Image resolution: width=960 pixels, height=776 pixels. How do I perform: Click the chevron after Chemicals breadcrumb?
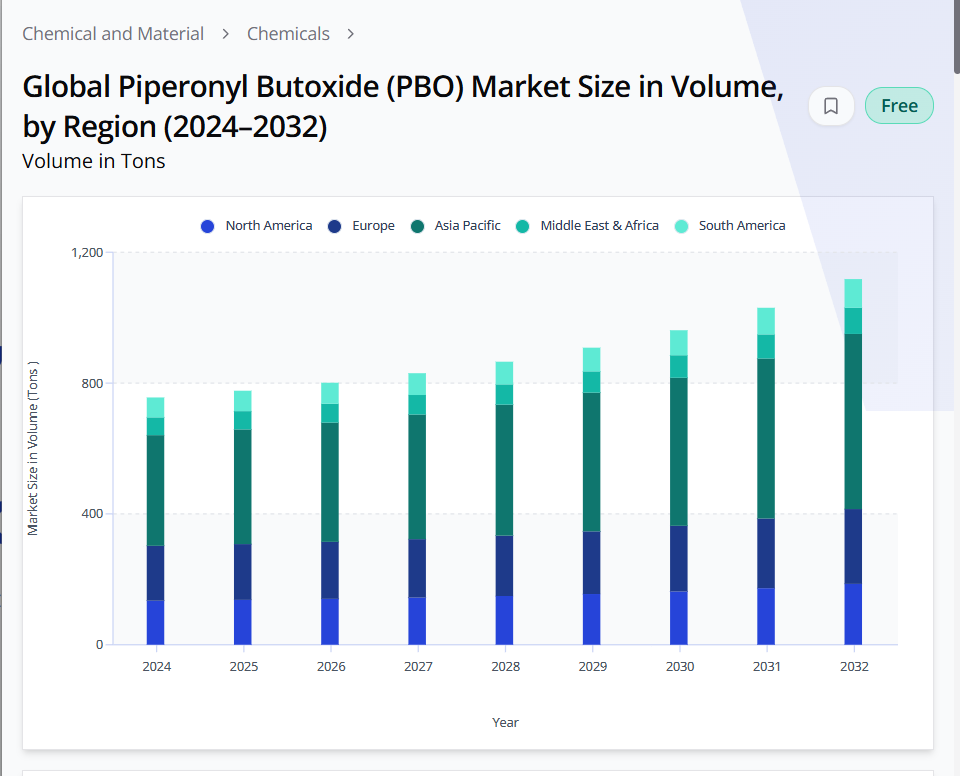click(351, 34)
